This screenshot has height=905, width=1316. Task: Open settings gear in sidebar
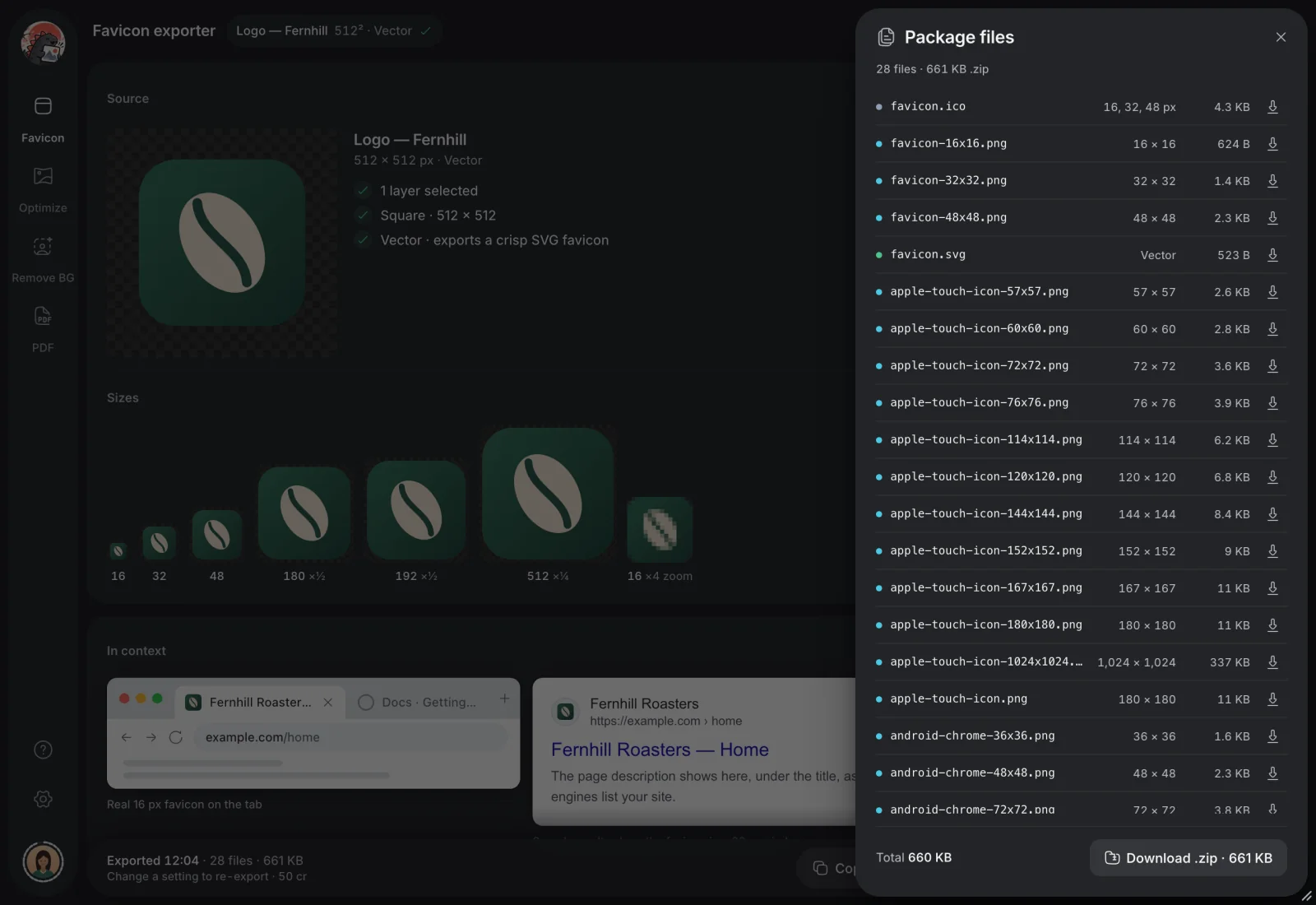tap(43, 799)
